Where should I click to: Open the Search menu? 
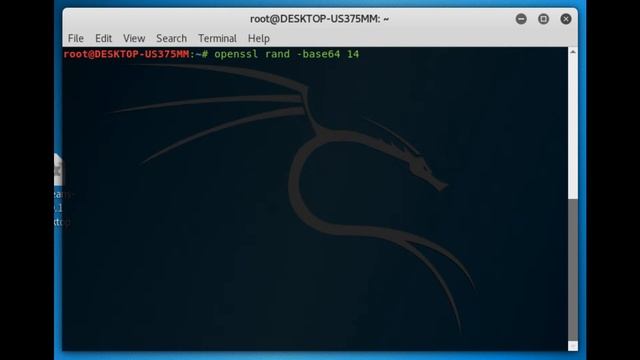tap(171, 38)
